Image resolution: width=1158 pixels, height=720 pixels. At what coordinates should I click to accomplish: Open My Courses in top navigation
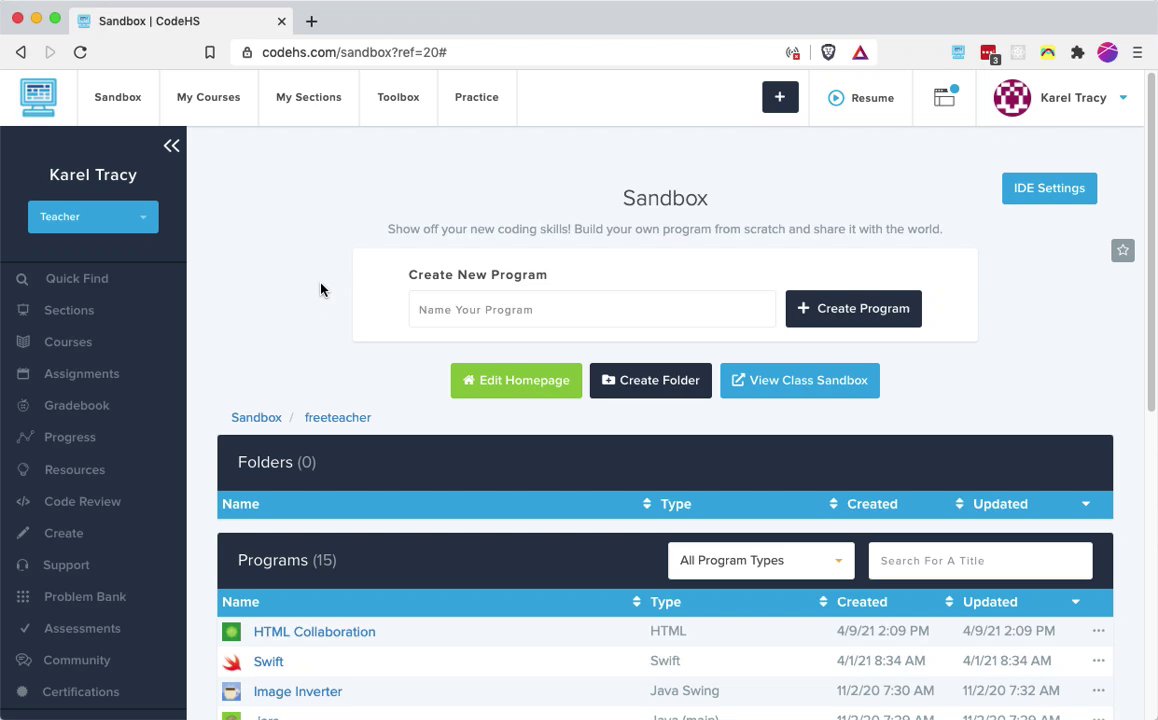coord(208,97)
